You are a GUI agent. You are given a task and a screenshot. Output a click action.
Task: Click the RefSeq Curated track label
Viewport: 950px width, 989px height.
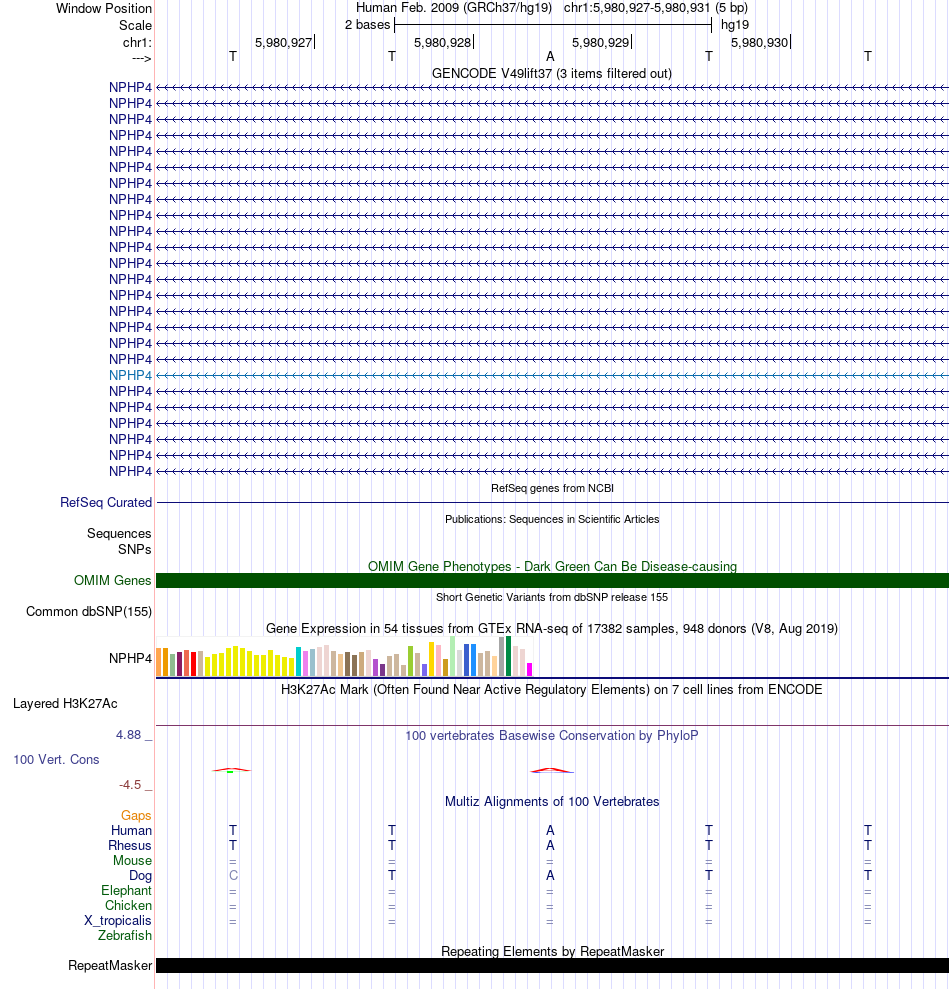pos(106,503)
